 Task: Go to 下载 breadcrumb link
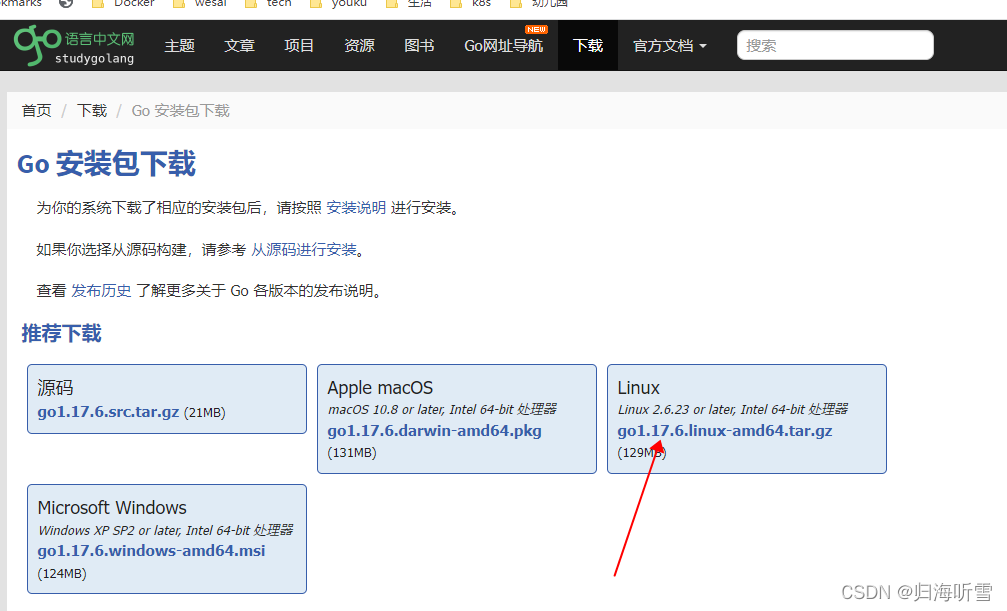(92, 111)
